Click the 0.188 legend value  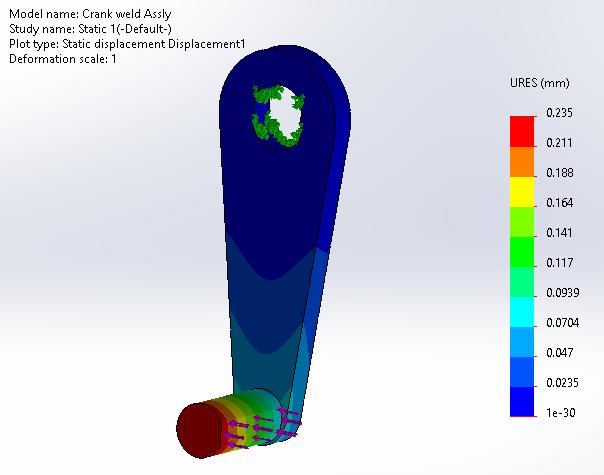(x=560, y=173)
